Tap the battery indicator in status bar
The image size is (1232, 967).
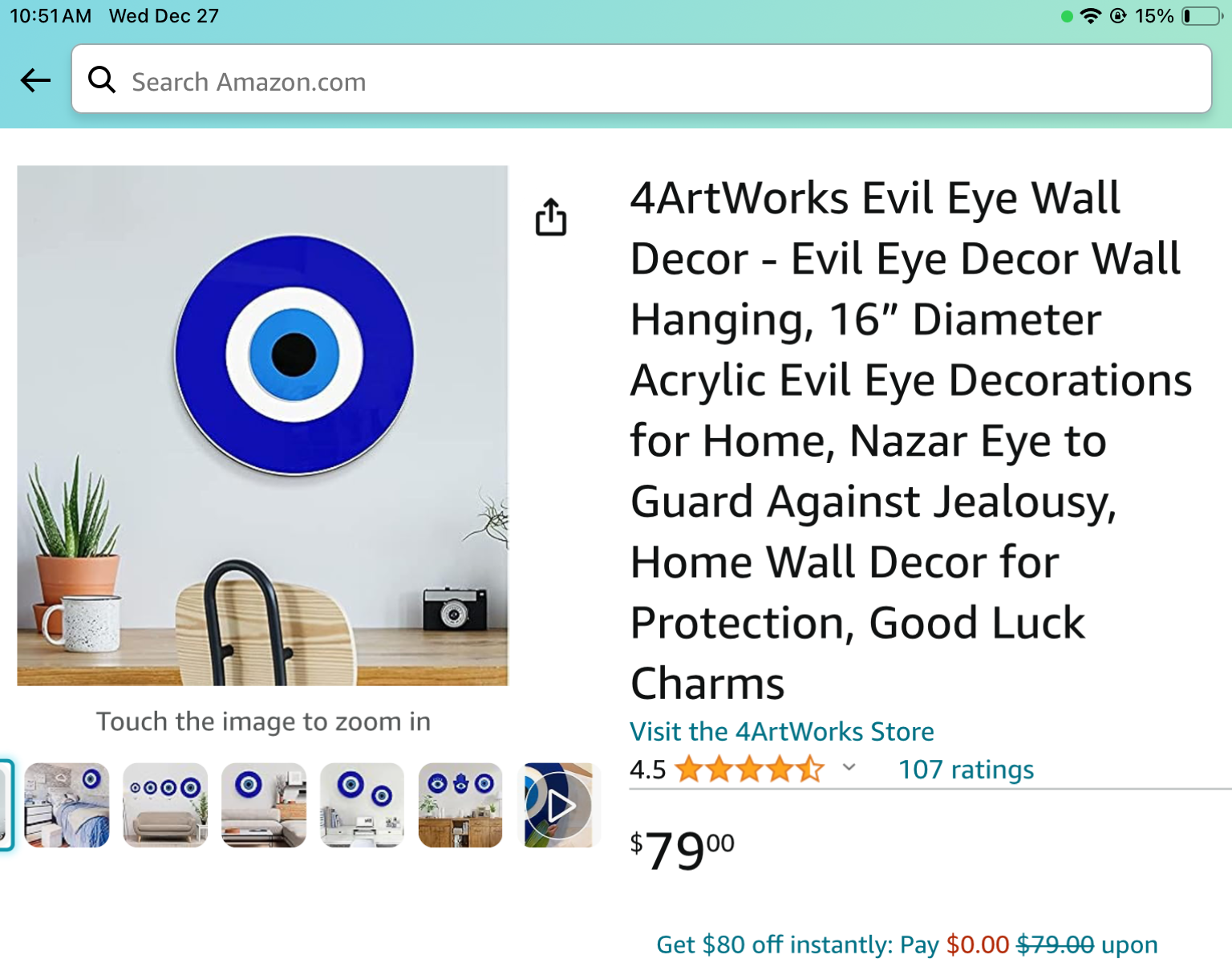point(1202,16)
